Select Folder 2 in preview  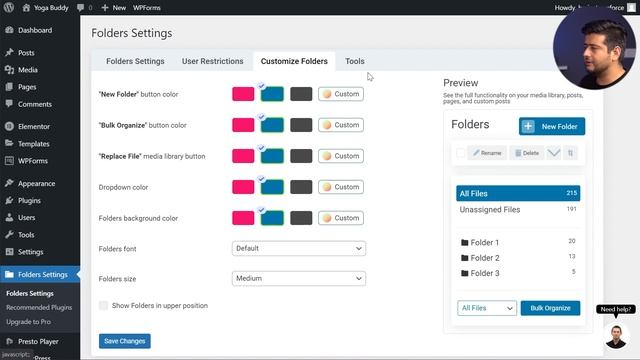518,258
